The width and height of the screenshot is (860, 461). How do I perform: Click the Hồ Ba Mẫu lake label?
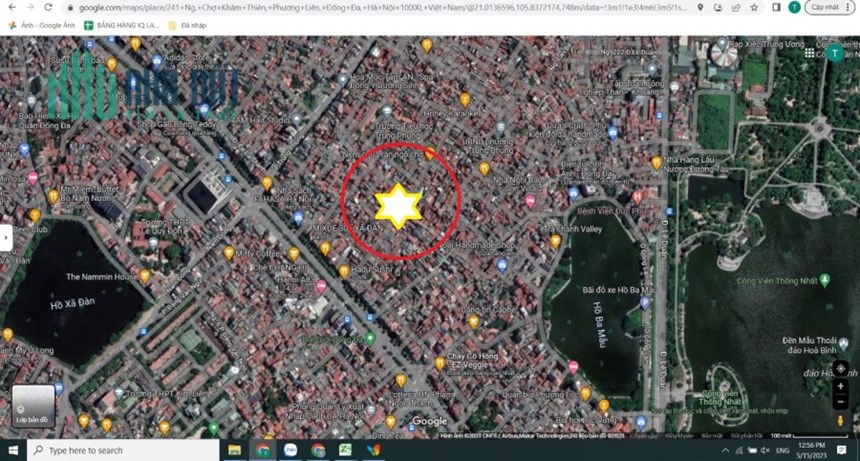(600, 324)
